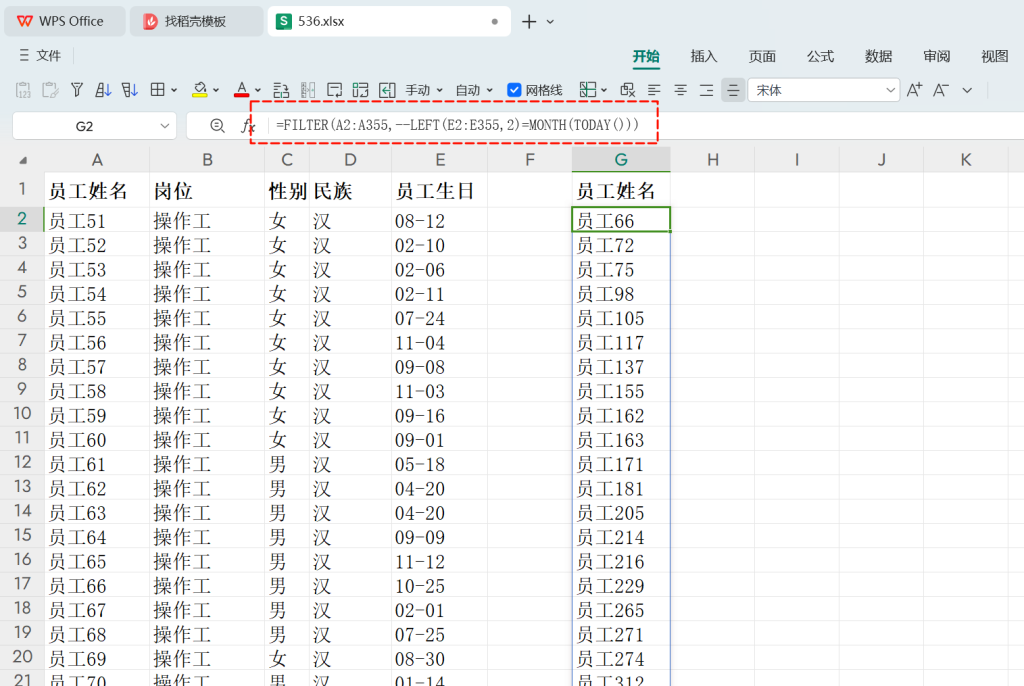Viewport: 1024px width, 686px height.
Task: Expand more toolbar options chevron
Action: [x=967, y=90]
